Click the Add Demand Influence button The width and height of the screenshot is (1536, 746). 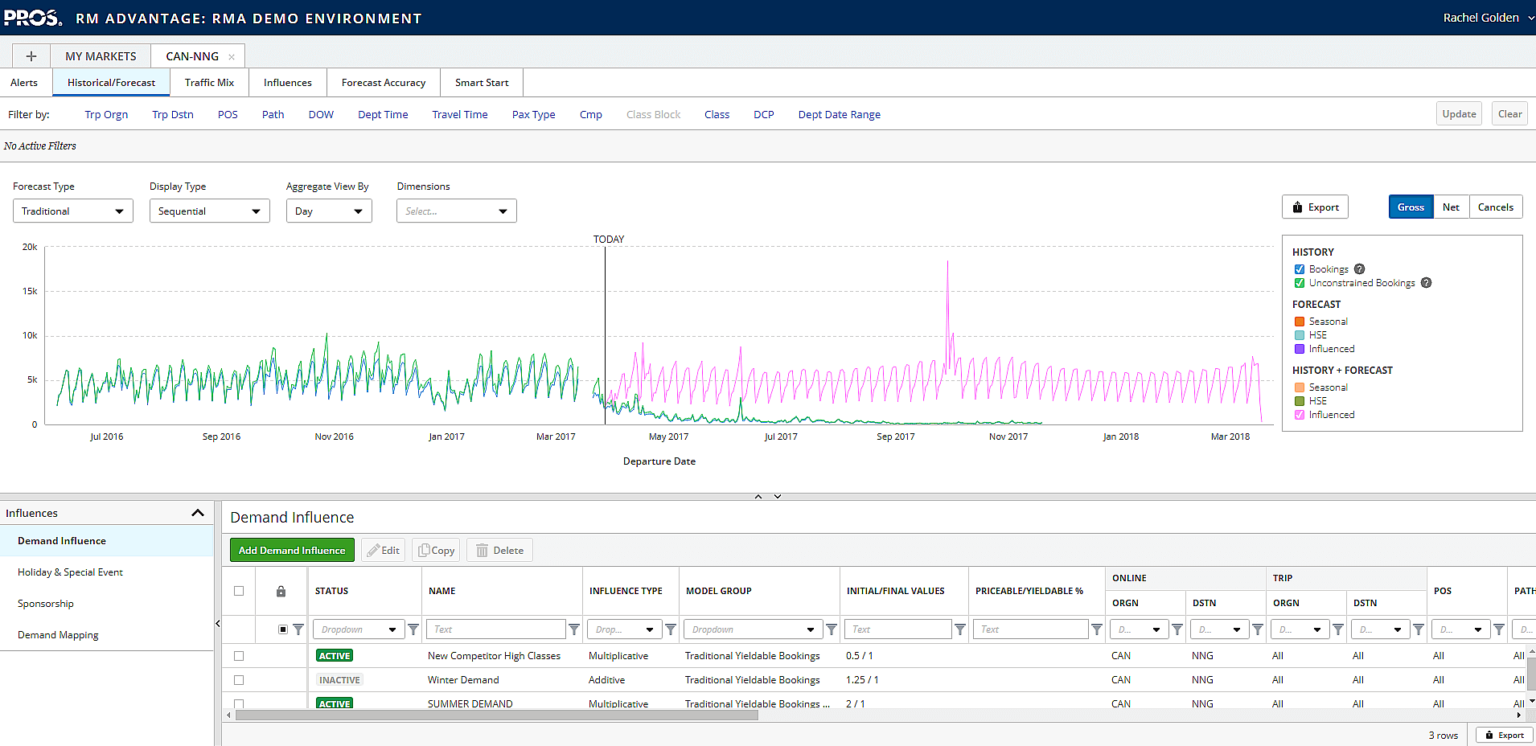[x=291, y=549]
